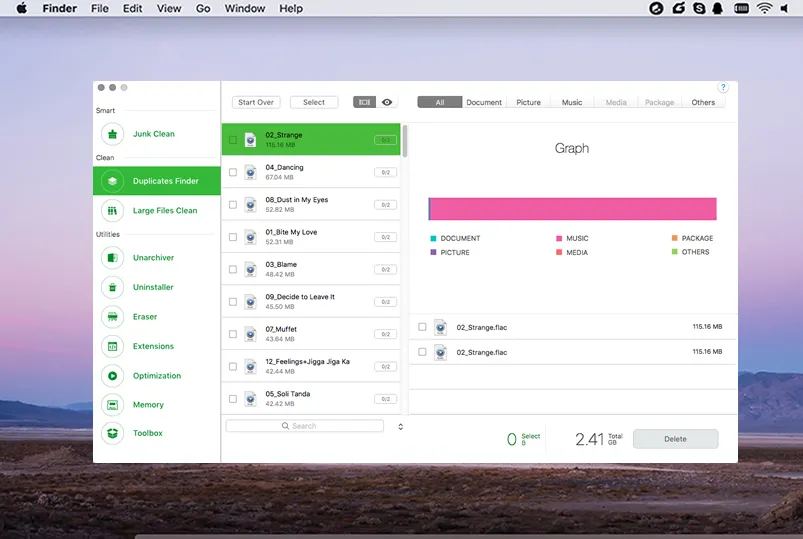Open the sort order stepper beside search
Image resolution: width=803 pixels, height=539 pixels.
pyautogui.click(x=400, y=426)
